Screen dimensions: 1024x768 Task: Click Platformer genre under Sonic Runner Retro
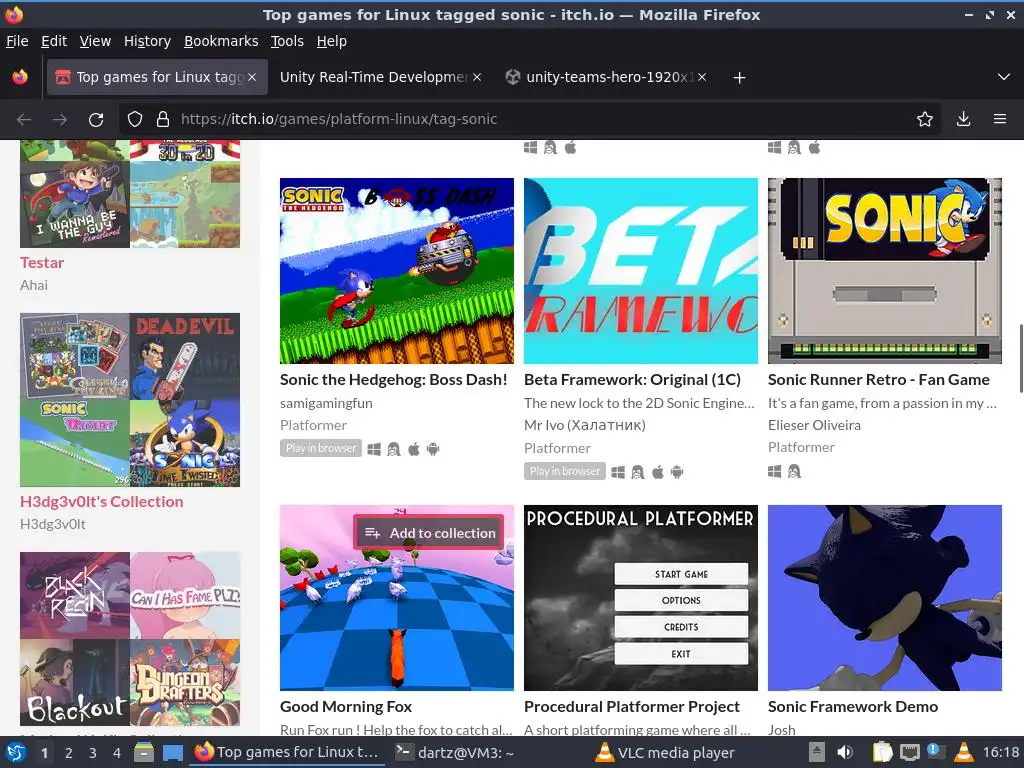801,447
